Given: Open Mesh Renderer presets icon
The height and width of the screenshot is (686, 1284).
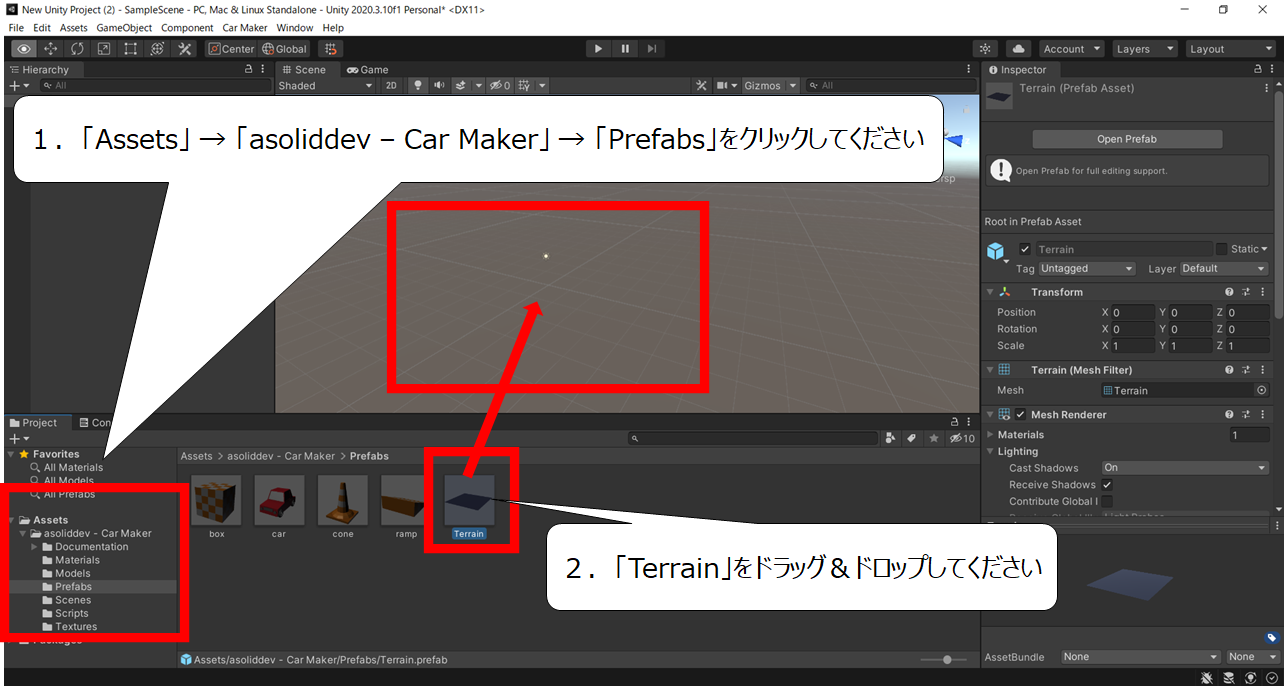Looking at the screenshot, I should click(1246, 414).
